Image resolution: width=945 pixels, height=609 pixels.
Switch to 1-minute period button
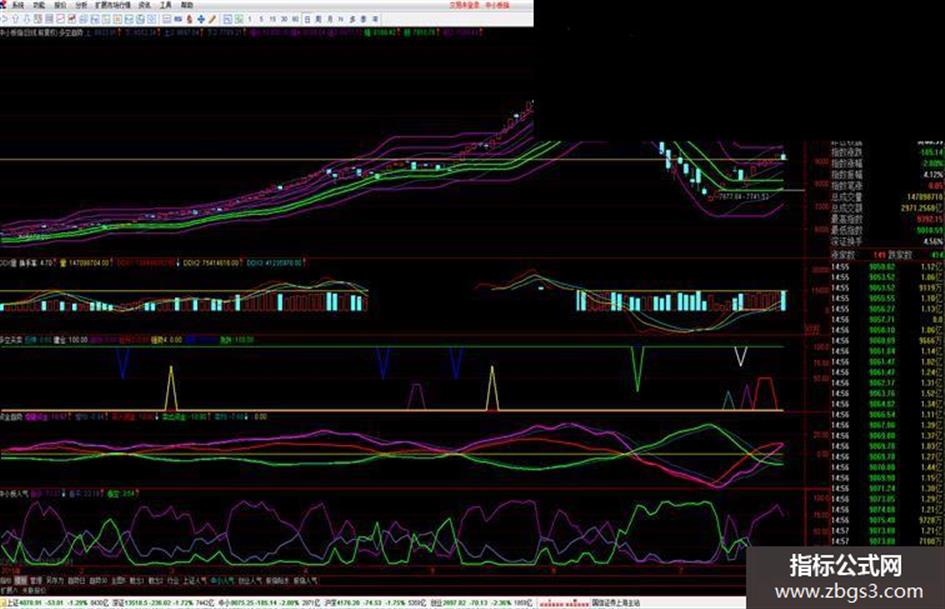tap(250, 19)
